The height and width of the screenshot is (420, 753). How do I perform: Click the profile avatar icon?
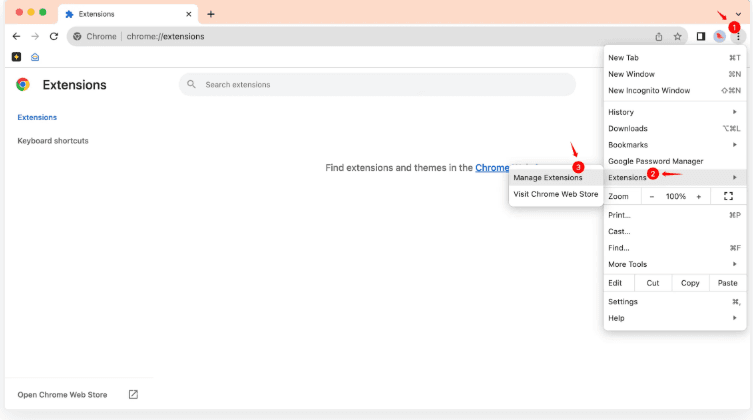pyautogui.click(x=719, y=36)
